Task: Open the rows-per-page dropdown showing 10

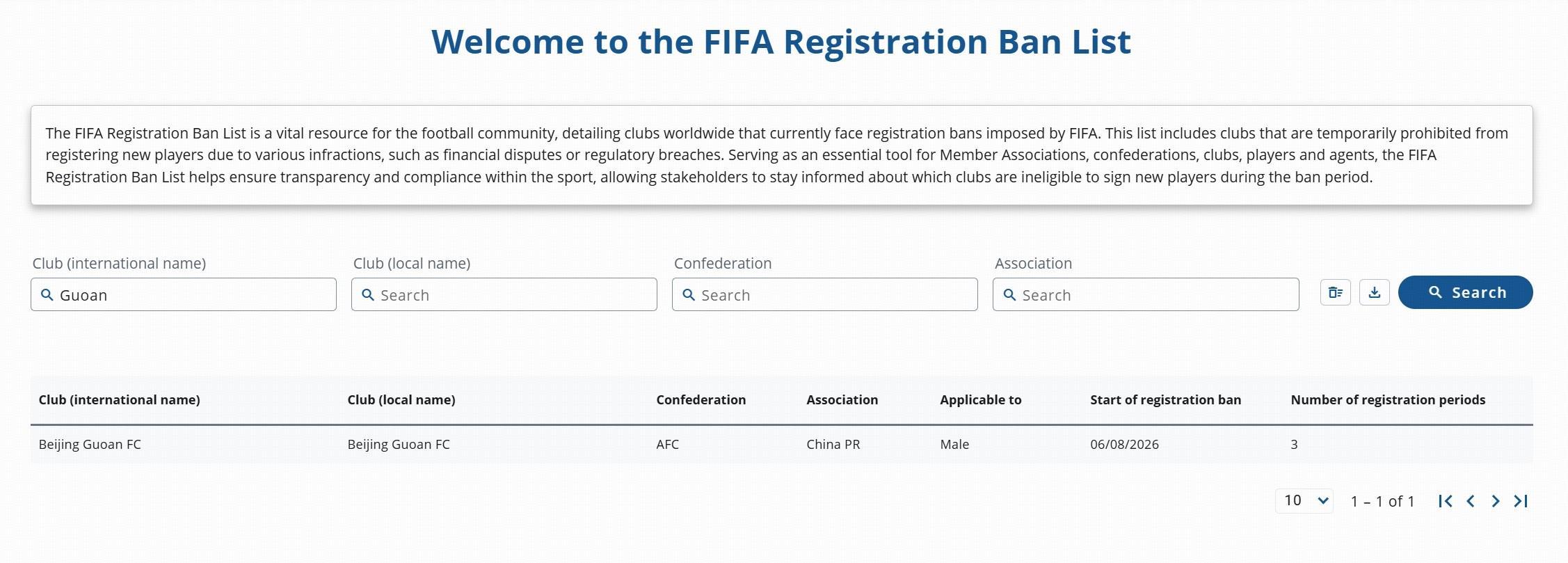Action: (1304, 501)
